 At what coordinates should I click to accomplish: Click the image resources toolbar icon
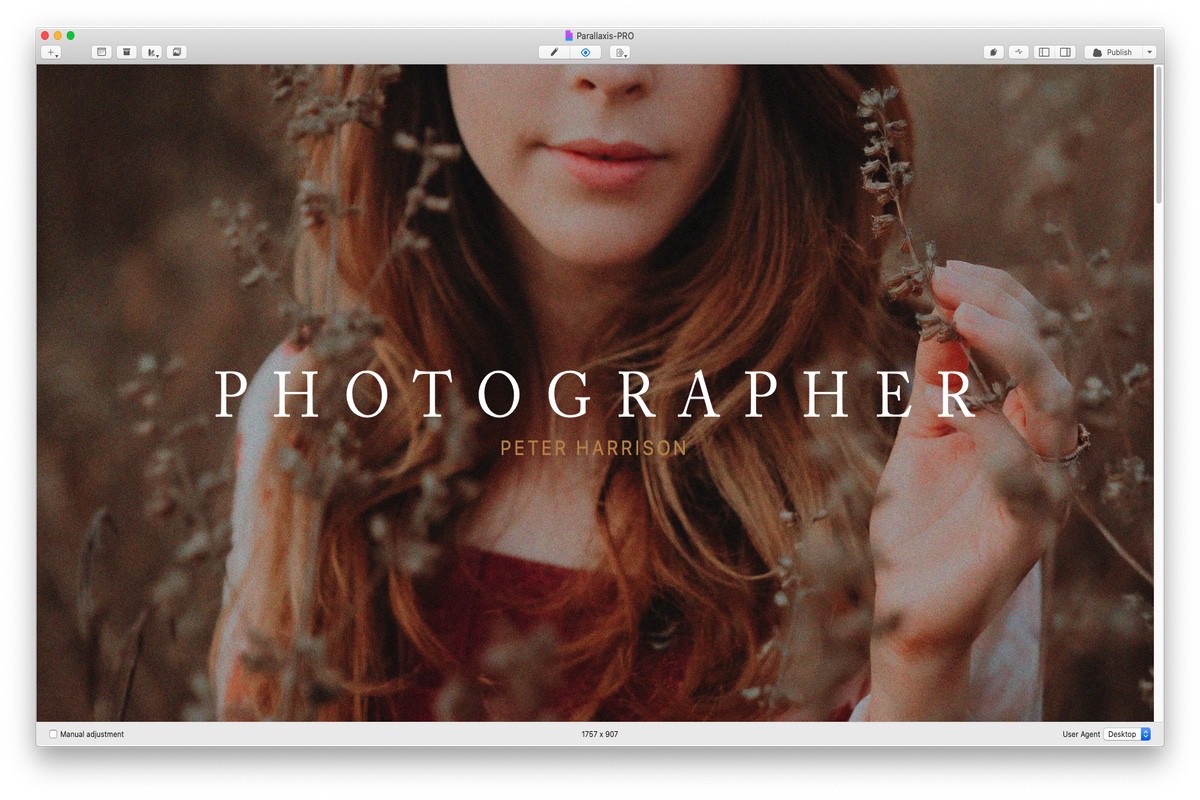[x=177, y=52]
